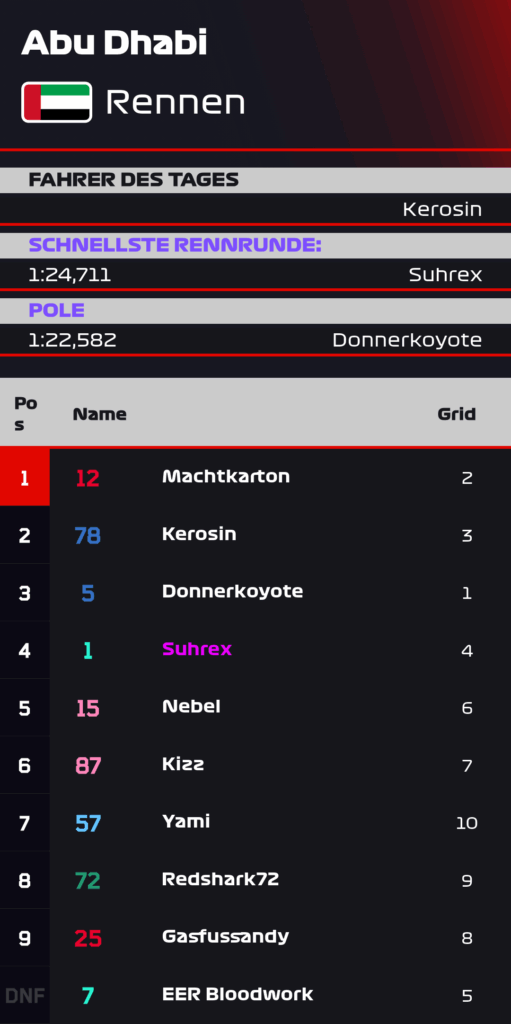Select pink number 15 beside Nebel
Viewport: 511px width, 1024px height.
(x=88, y=708)
